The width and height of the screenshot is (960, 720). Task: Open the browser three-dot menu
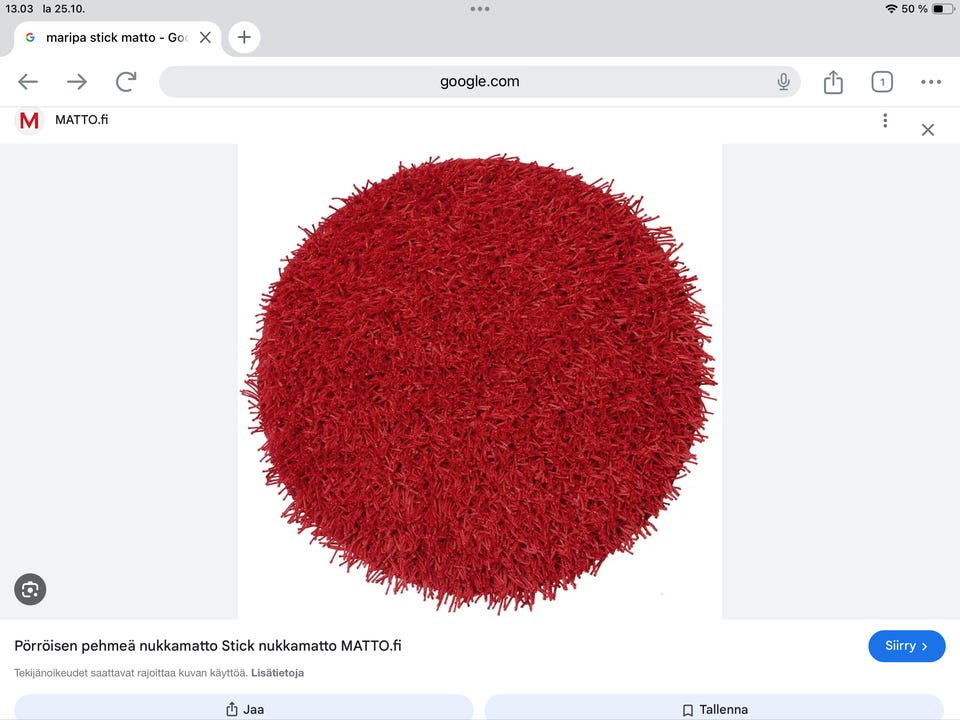click(x=931, y=81)
